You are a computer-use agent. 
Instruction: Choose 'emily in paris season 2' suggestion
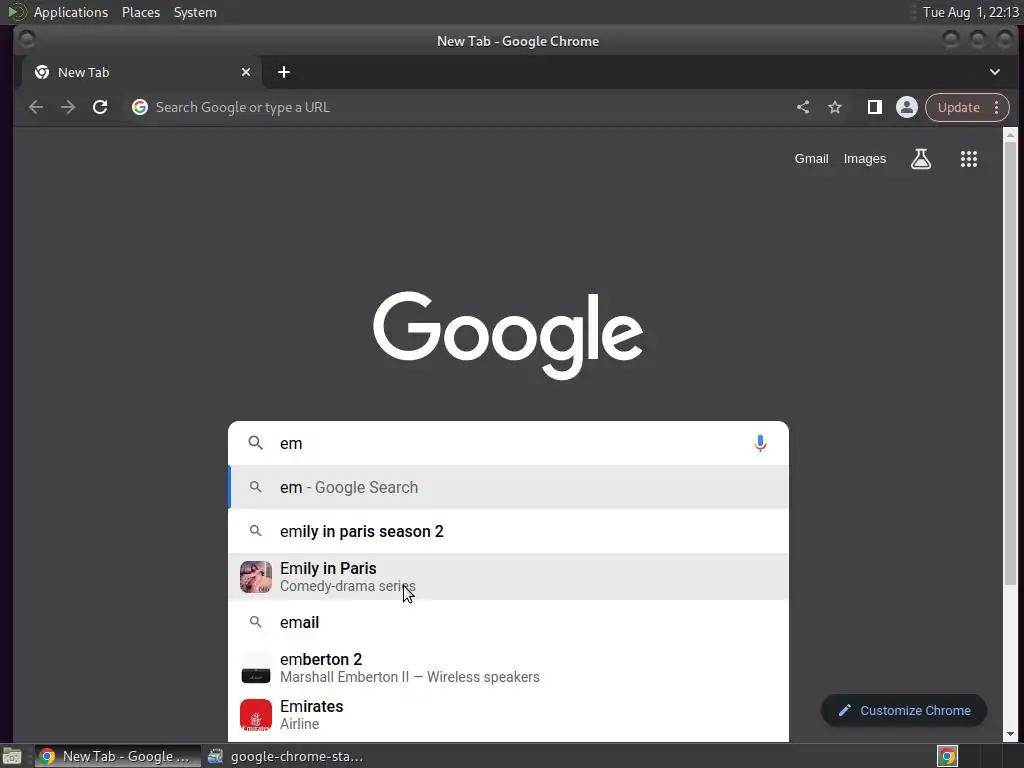(508, 531)
